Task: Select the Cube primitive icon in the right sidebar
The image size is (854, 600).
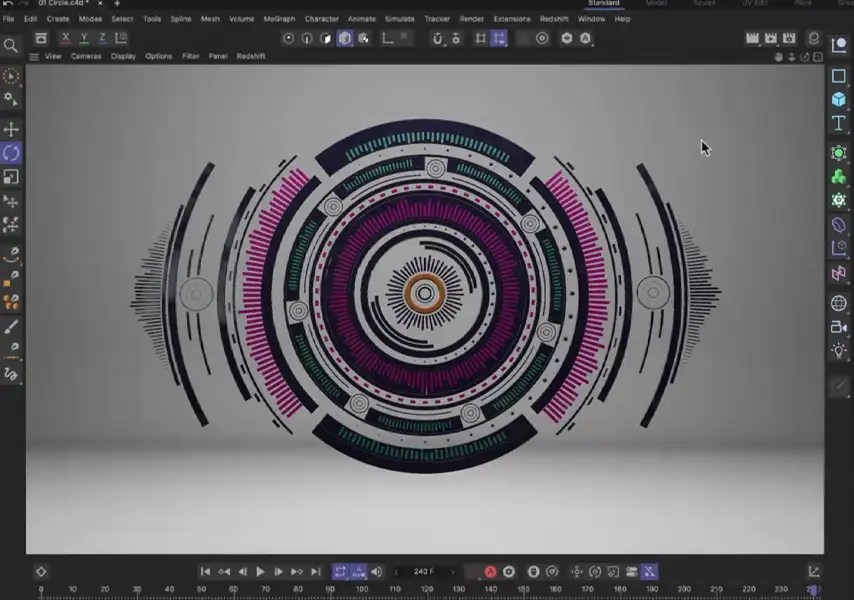Action: [839, 100]
